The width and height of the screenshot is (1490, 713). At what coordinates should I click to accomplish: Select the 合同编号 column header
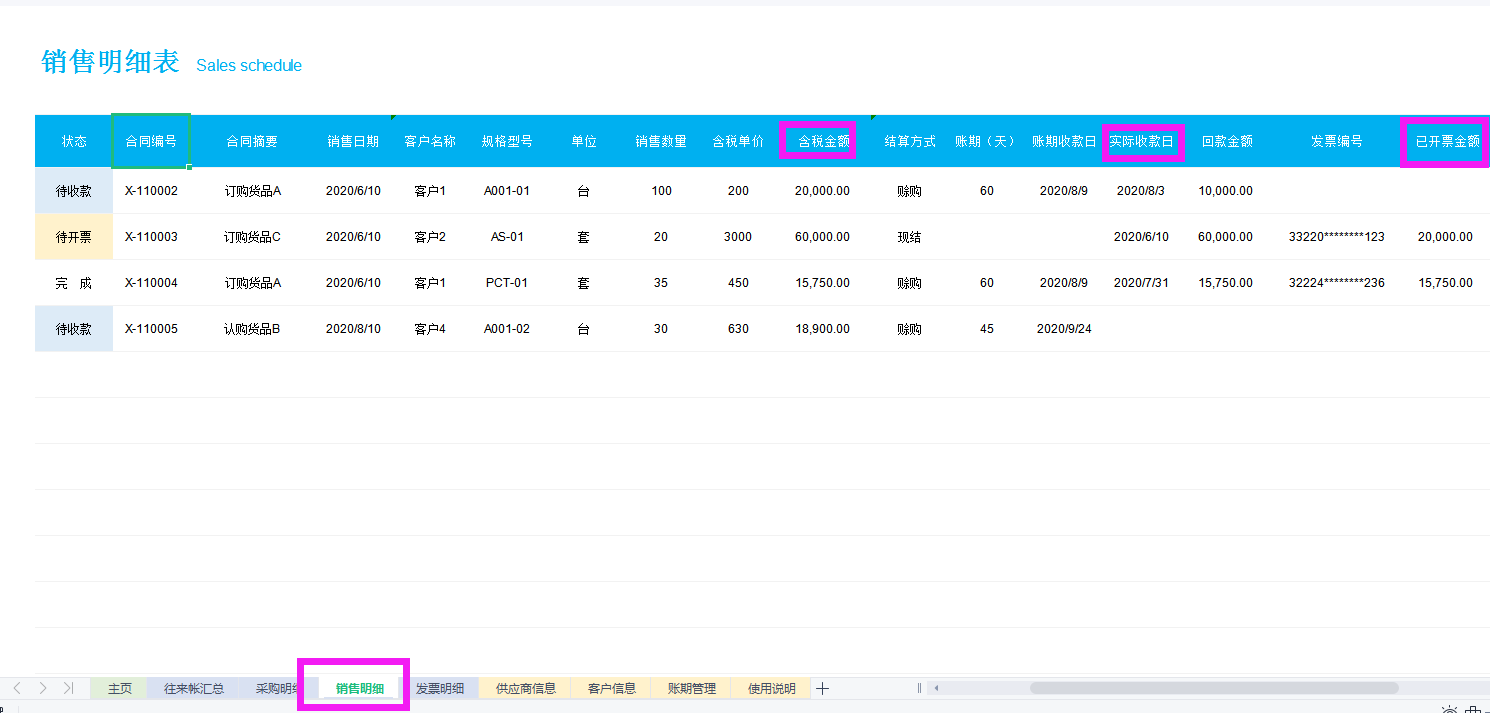[x=150, y=141]
